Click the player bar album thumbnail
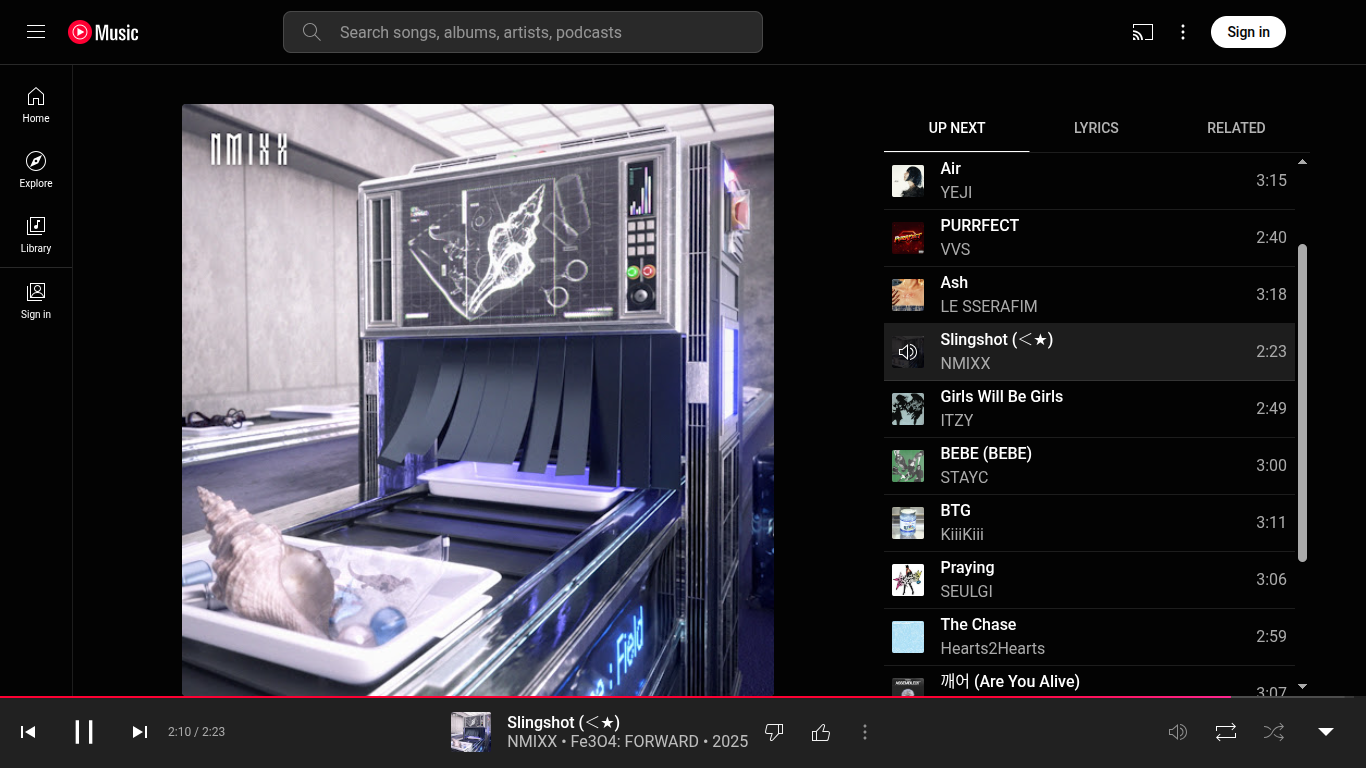Viewport: 1366px width, 768px height. pos(471,732)
